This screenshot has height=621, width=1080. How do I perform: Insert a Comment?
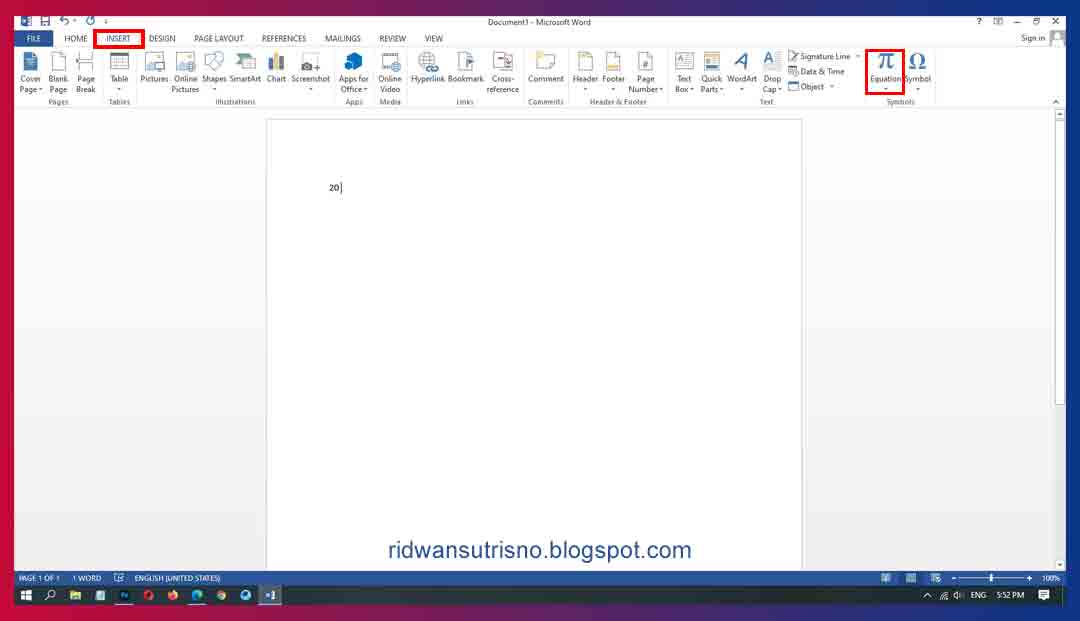click(546, 70)
